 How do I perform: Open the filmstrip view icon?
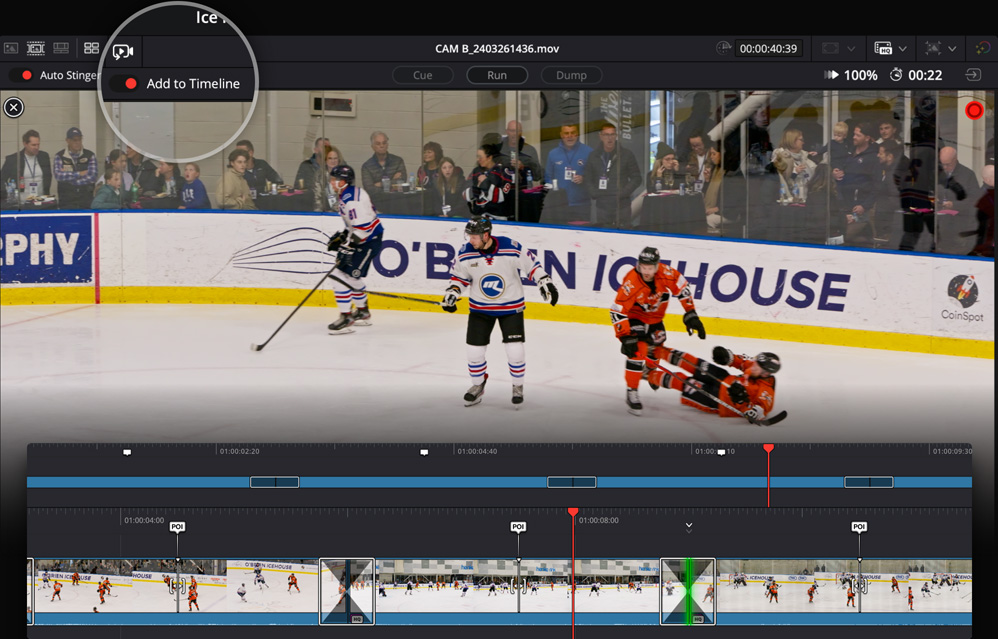(x=36, y=48)
